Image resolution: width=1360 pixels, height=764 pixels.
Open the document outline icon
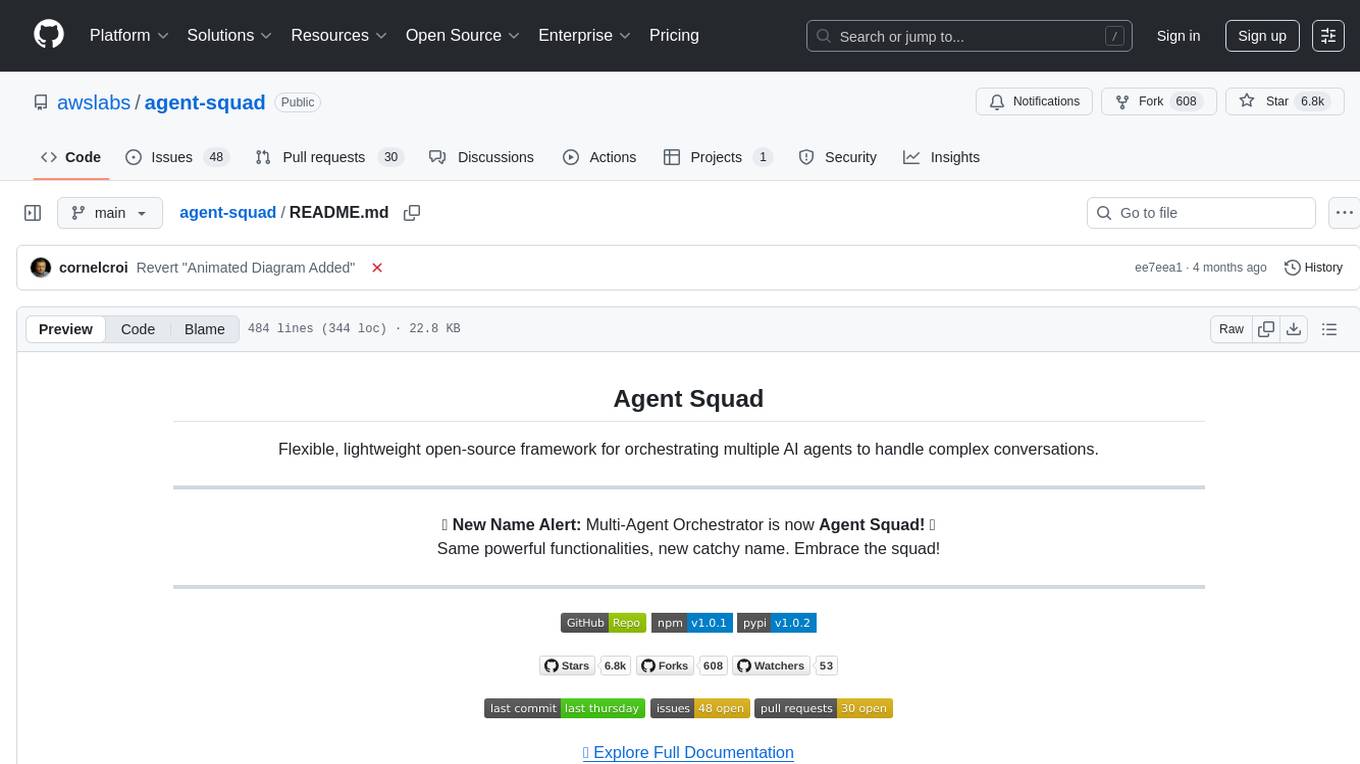(1329, 329)
